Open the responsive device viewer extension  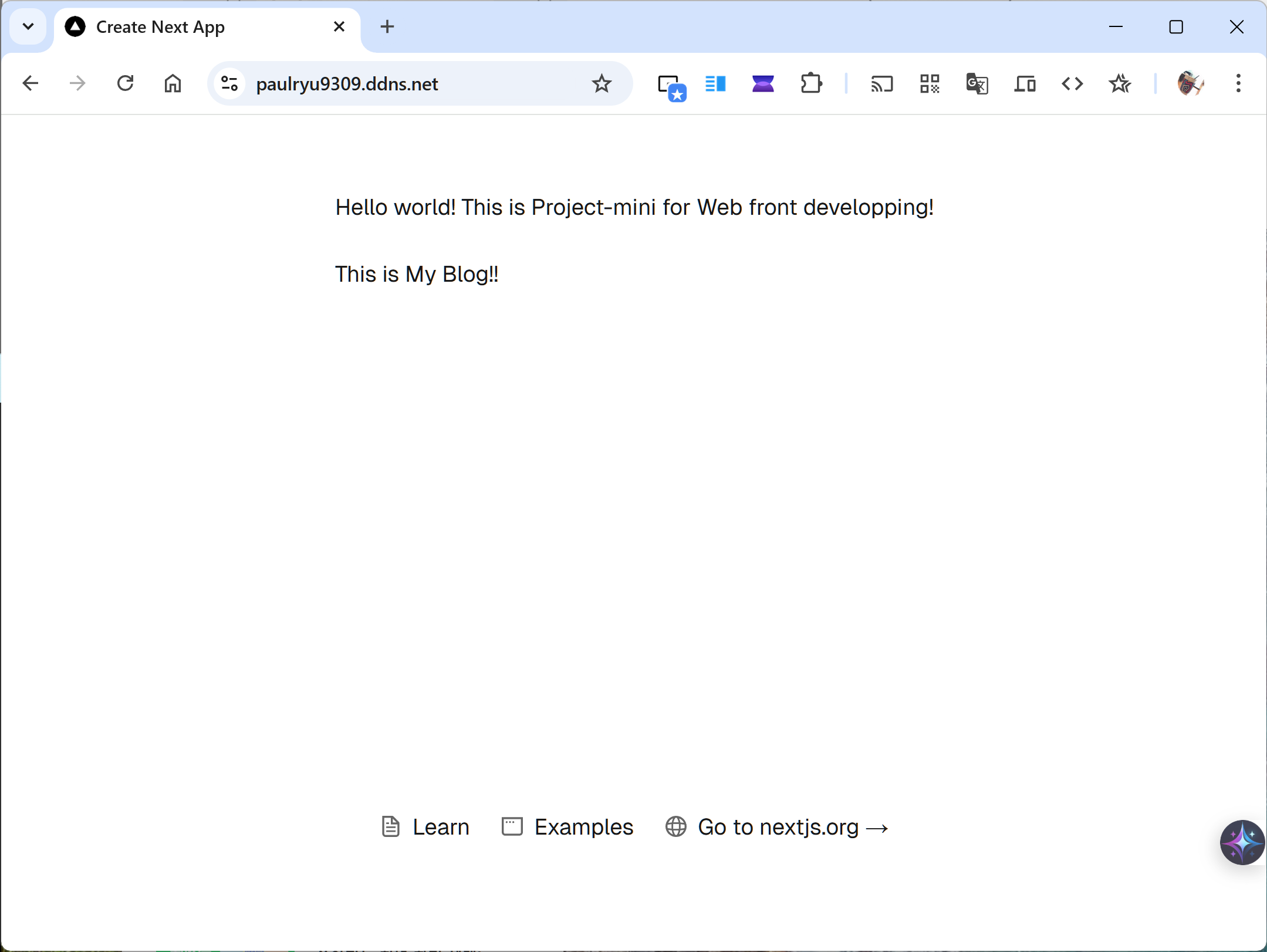click(x=1025, y=84)
